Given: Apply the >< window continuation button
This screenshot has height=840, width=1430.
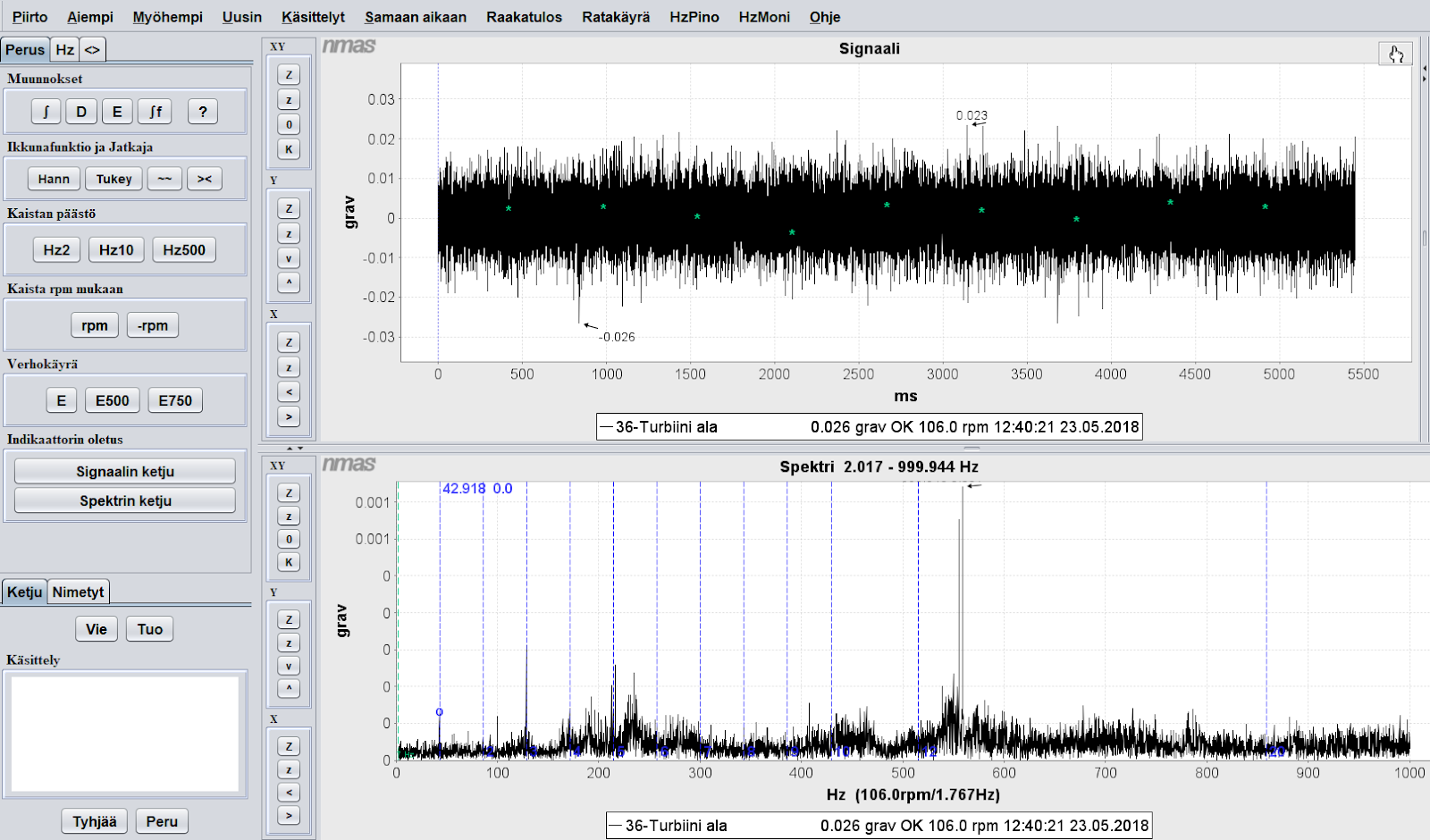Looking at the screenshot, I should point(205,179).
